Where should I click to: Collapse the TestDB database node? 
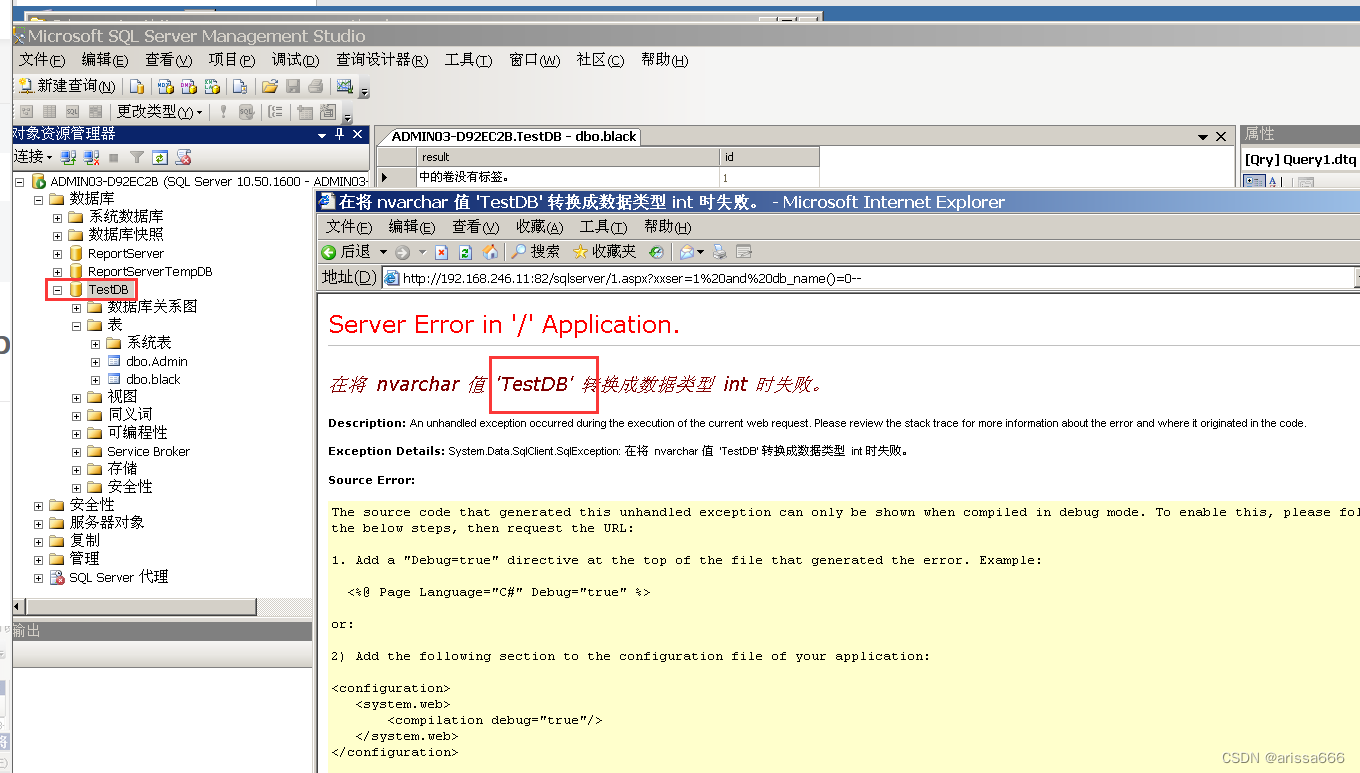[57, 289]
